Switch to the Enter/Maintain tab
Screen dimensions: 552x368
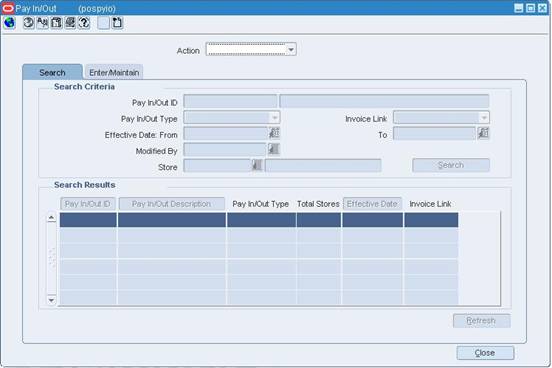pos(114,72)
